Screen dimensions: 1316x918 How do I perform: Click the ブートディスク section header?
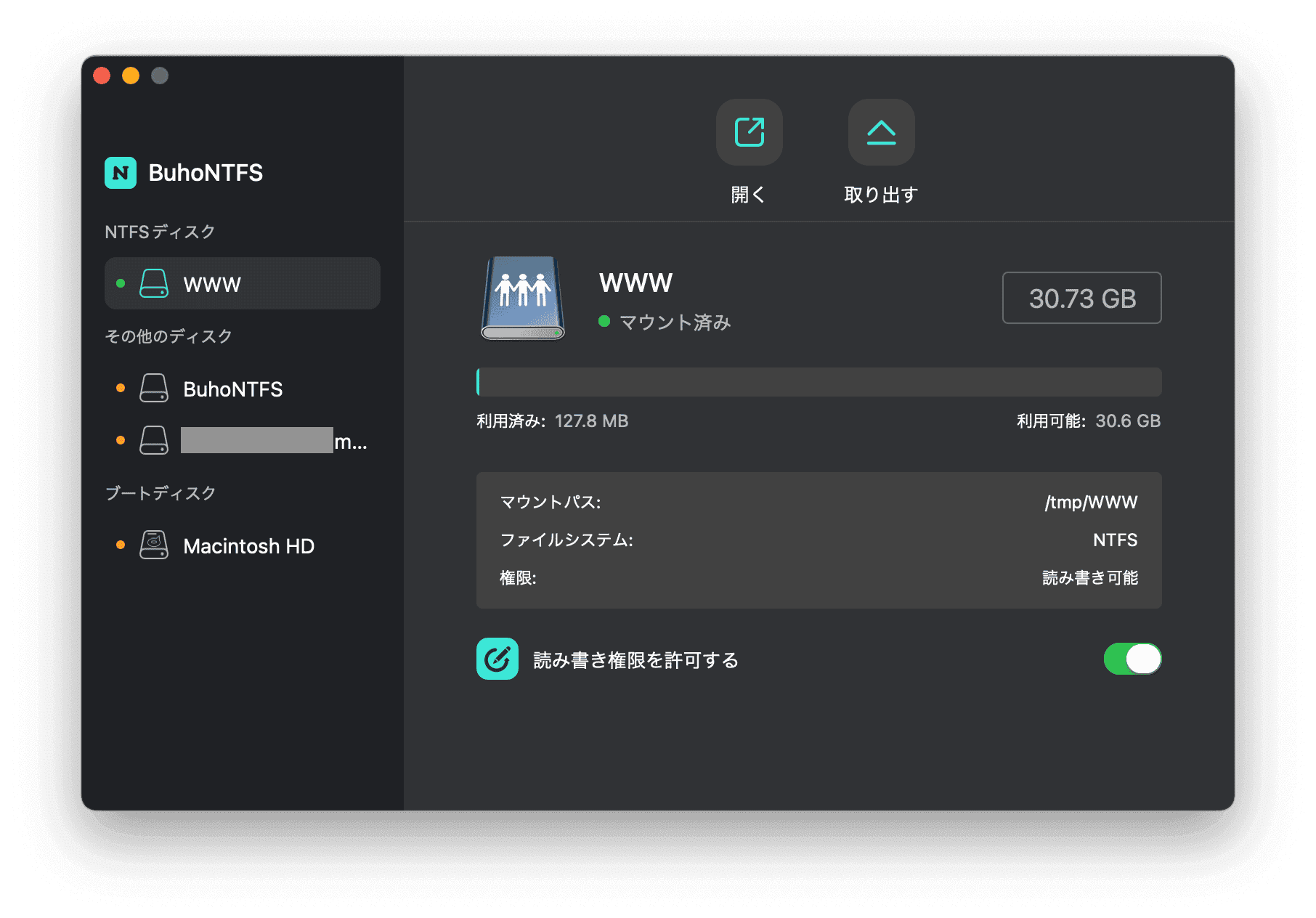coord(161,492)
